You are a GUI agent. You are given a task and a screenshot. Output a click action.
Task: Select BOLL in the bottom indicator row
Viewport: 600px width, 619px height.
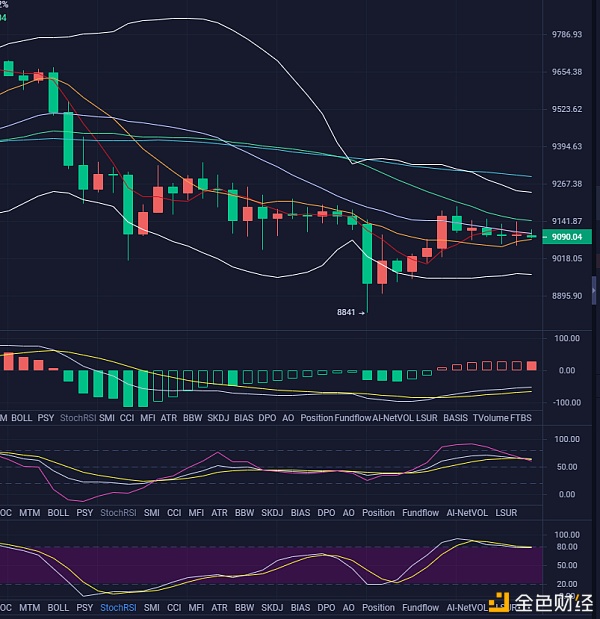pyautogui.click(x=58, y=608)
